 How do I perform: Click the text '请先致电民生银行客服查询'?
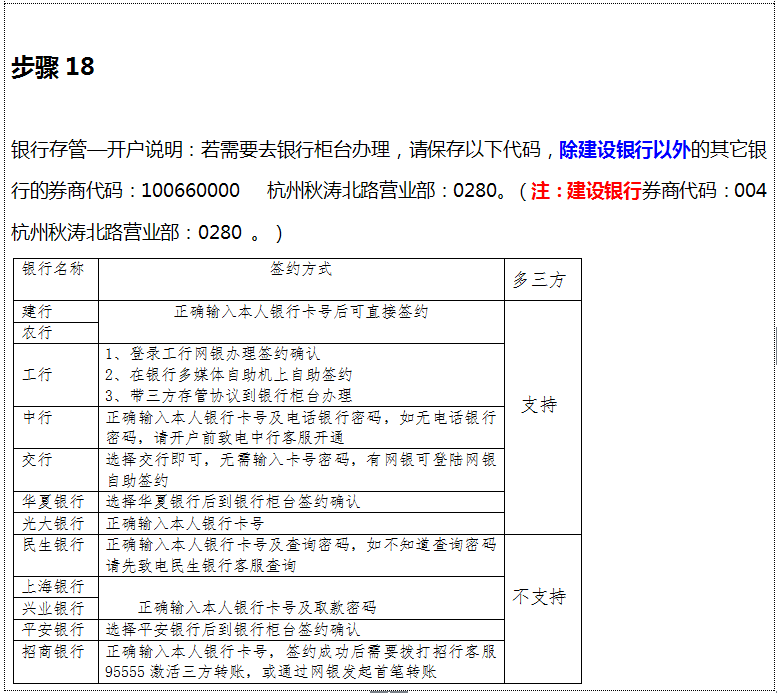click(201, 566)
